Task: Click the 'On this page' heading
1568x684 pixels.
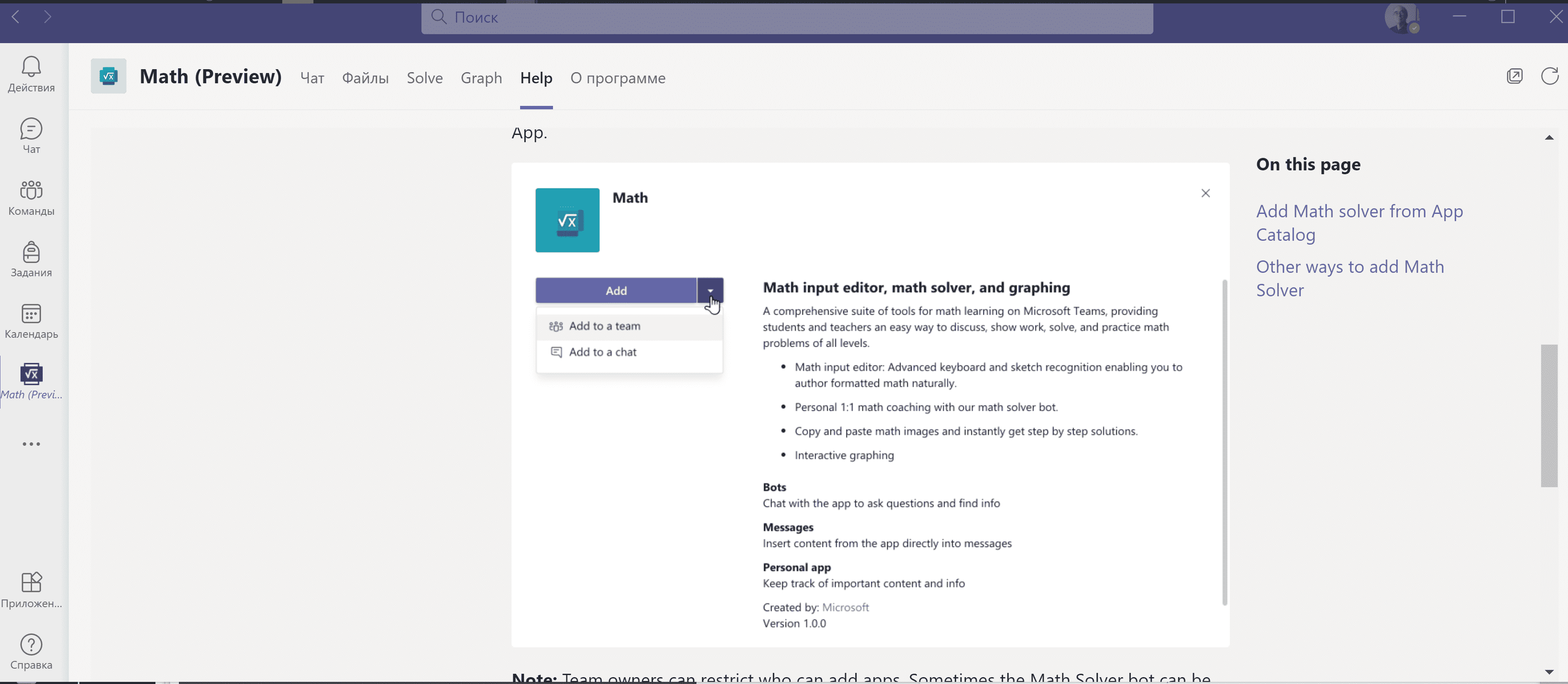Action: (x=1308, y=164)
